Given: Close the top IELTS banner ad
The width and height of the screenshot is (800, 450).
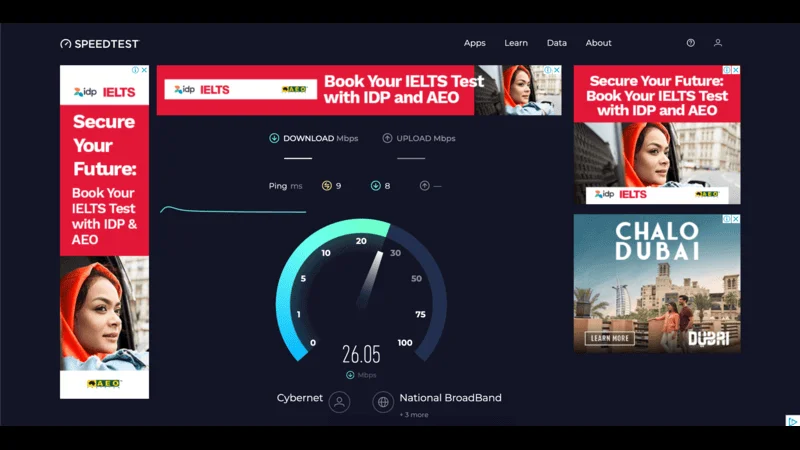Looking at the screenshot, I should 557,70.
